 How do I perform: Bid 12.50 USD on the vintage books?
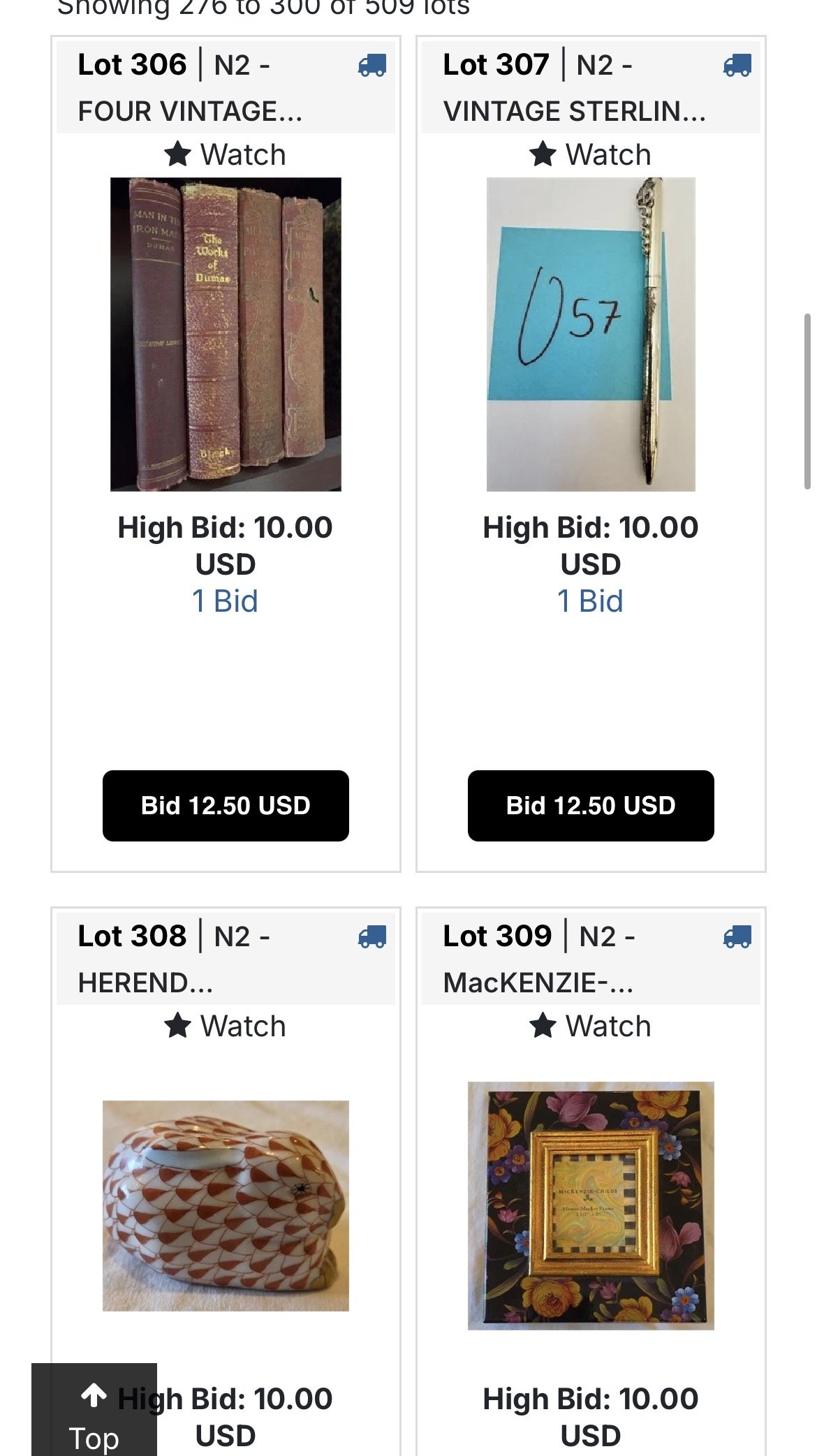(226, 806)
